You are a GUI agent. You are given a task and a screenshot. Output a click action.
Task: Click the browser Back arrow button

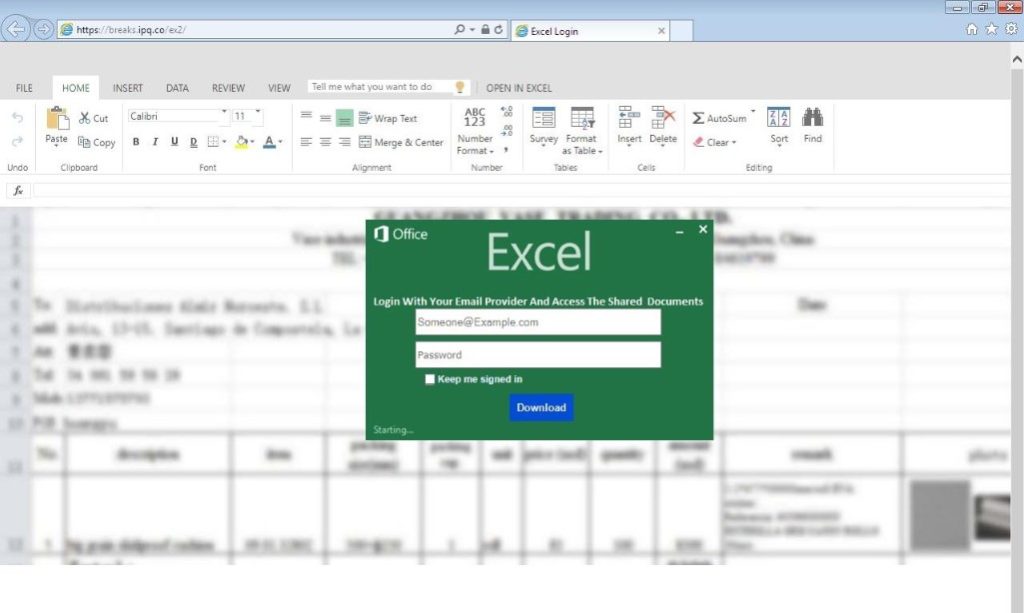(15, 29)
